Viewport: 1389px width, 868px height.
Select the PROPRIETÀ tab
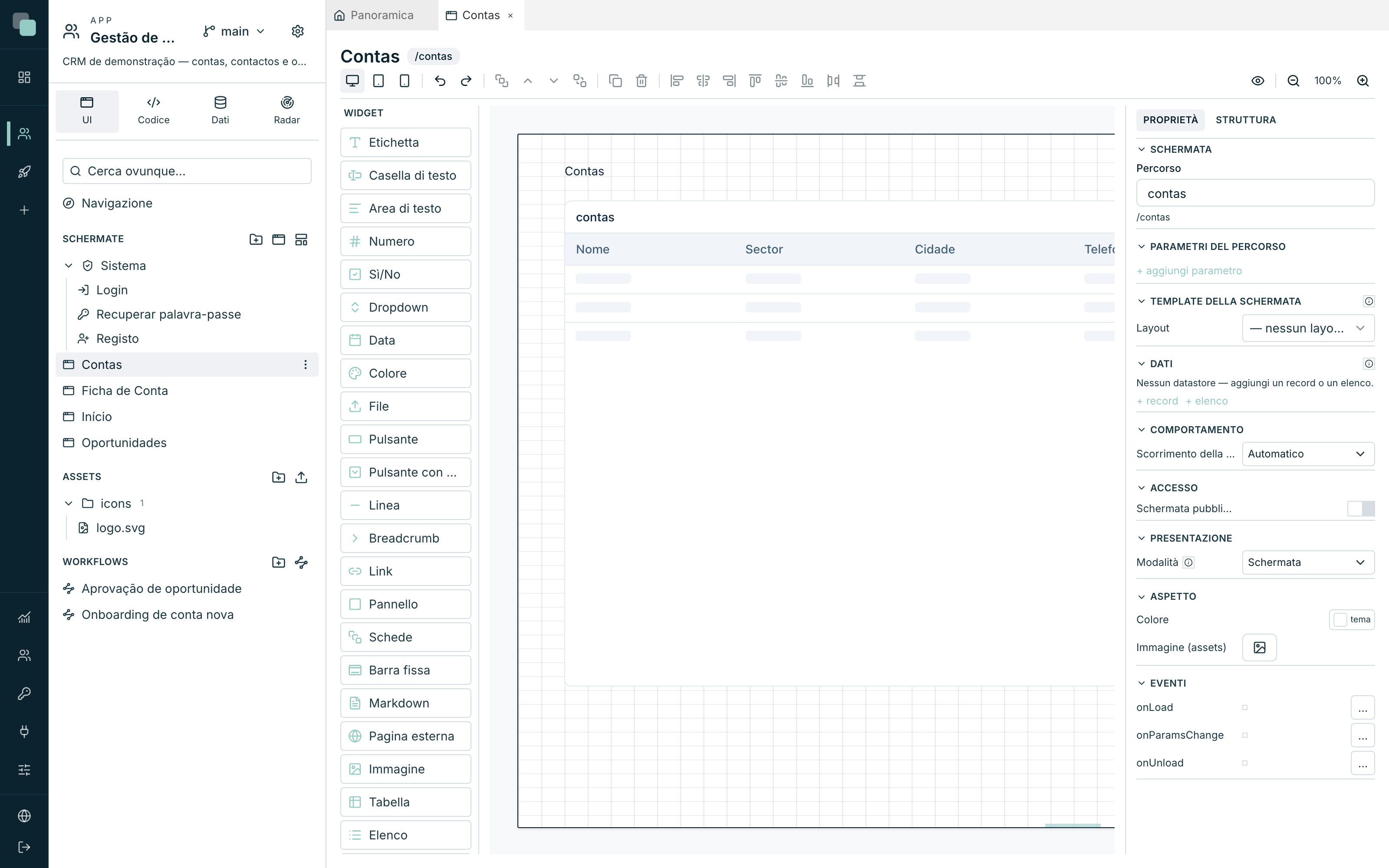click(1170, 120)
